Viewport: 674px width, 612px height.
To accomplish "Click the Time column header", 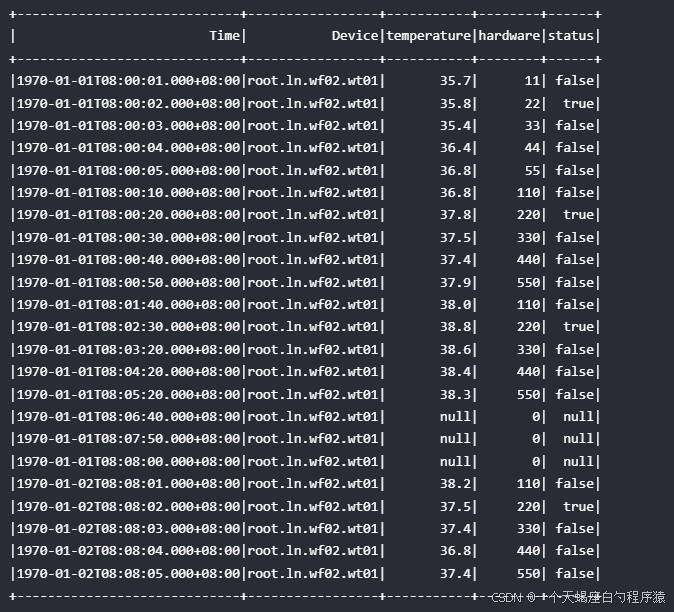I will 224,36.
